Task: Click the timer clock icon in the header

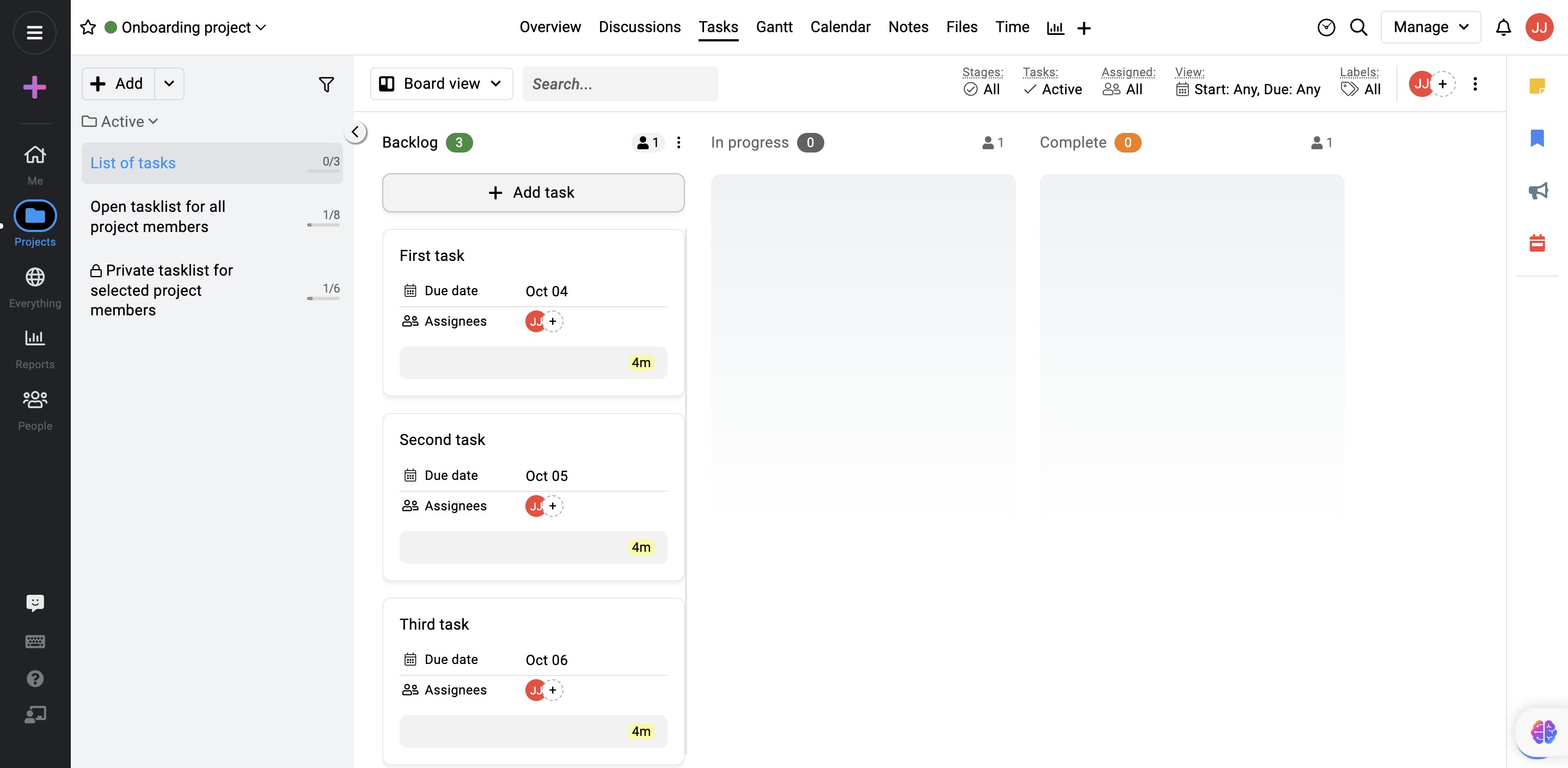Action: 1326,27
